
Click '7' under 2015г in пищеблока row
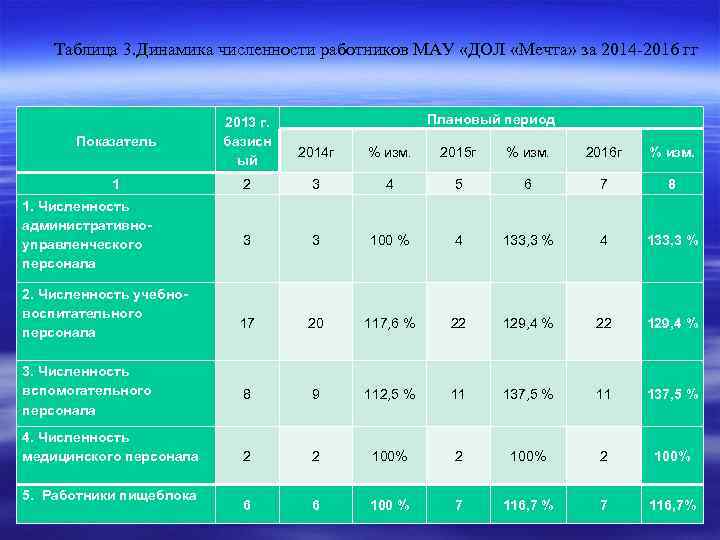(458, 505)
